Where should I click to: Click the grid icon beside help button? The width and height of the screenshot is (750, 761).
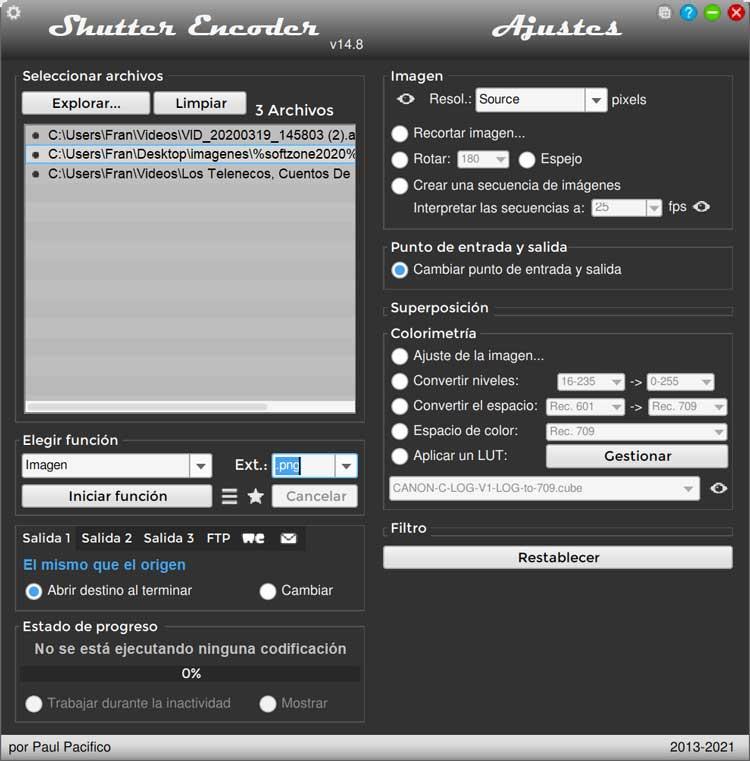click(x=665, y=13)
